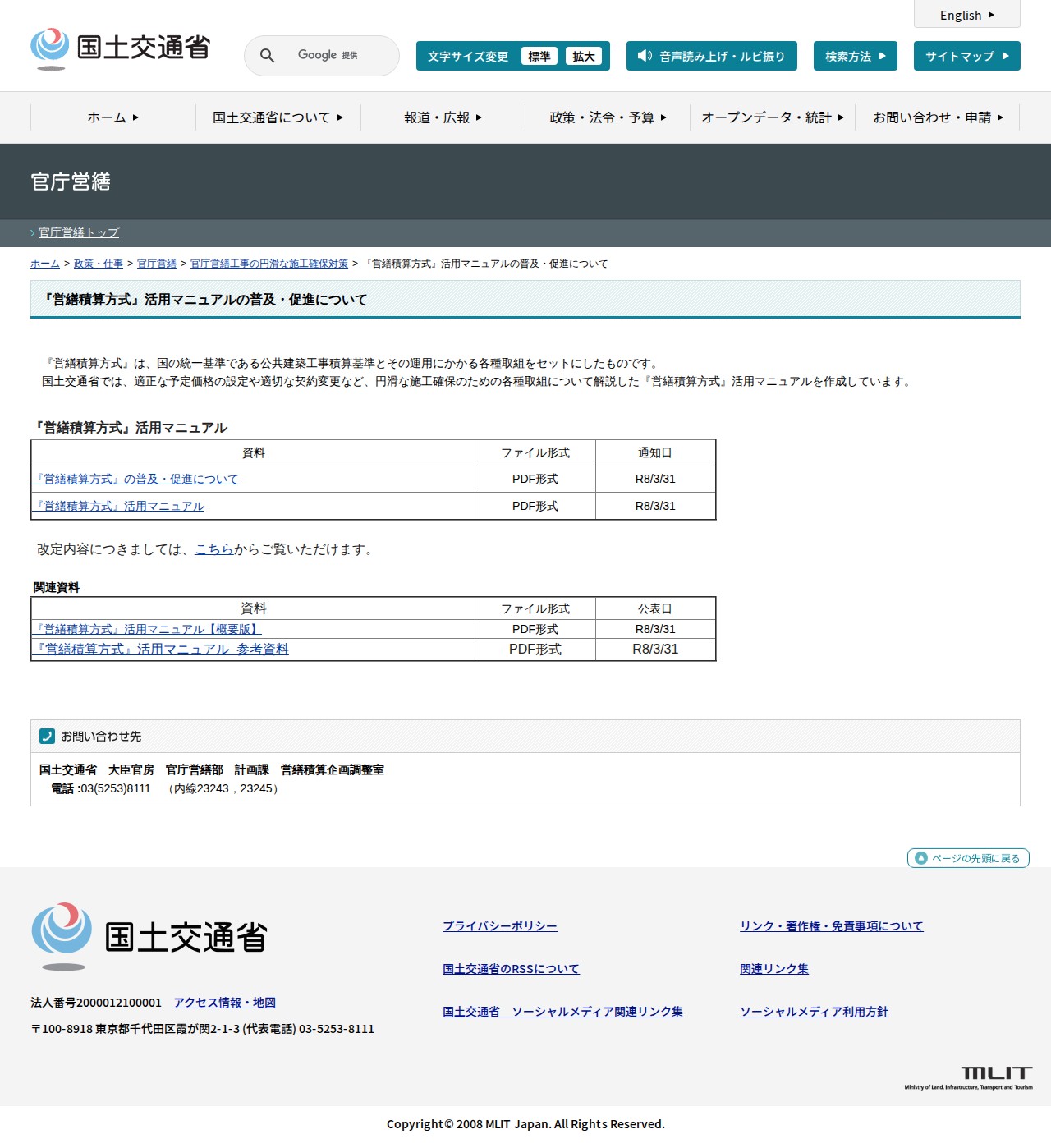Open the 検索方法 button

pyautogui.click(x=856, y=56)
